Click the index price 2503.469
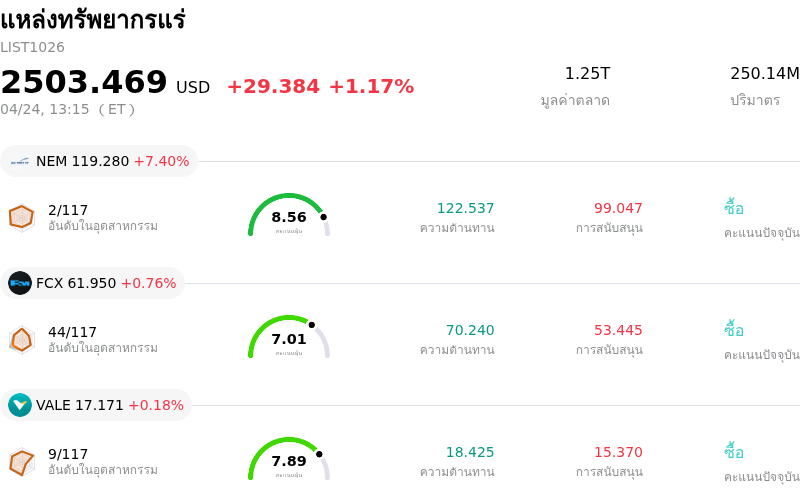 [x=84, y=83]
